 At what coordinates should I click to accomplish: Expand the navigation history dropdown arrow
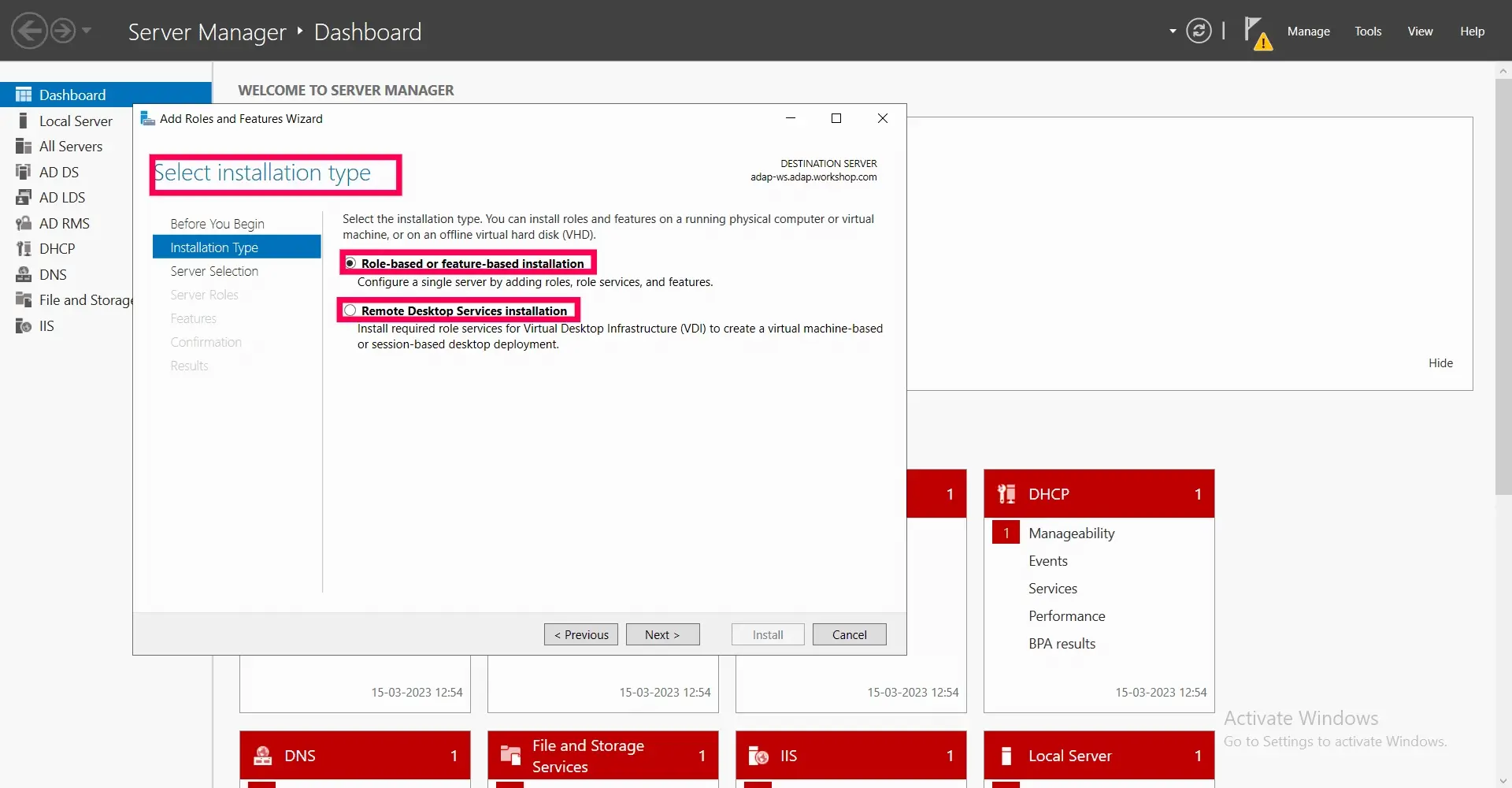87,31
